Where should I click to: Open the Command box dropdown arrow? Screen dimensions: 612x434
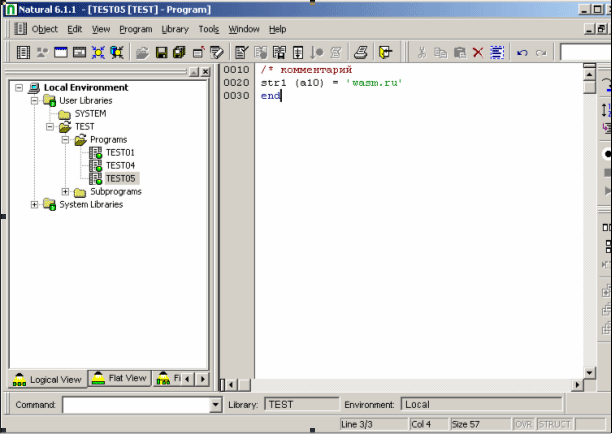click(216, 405)
